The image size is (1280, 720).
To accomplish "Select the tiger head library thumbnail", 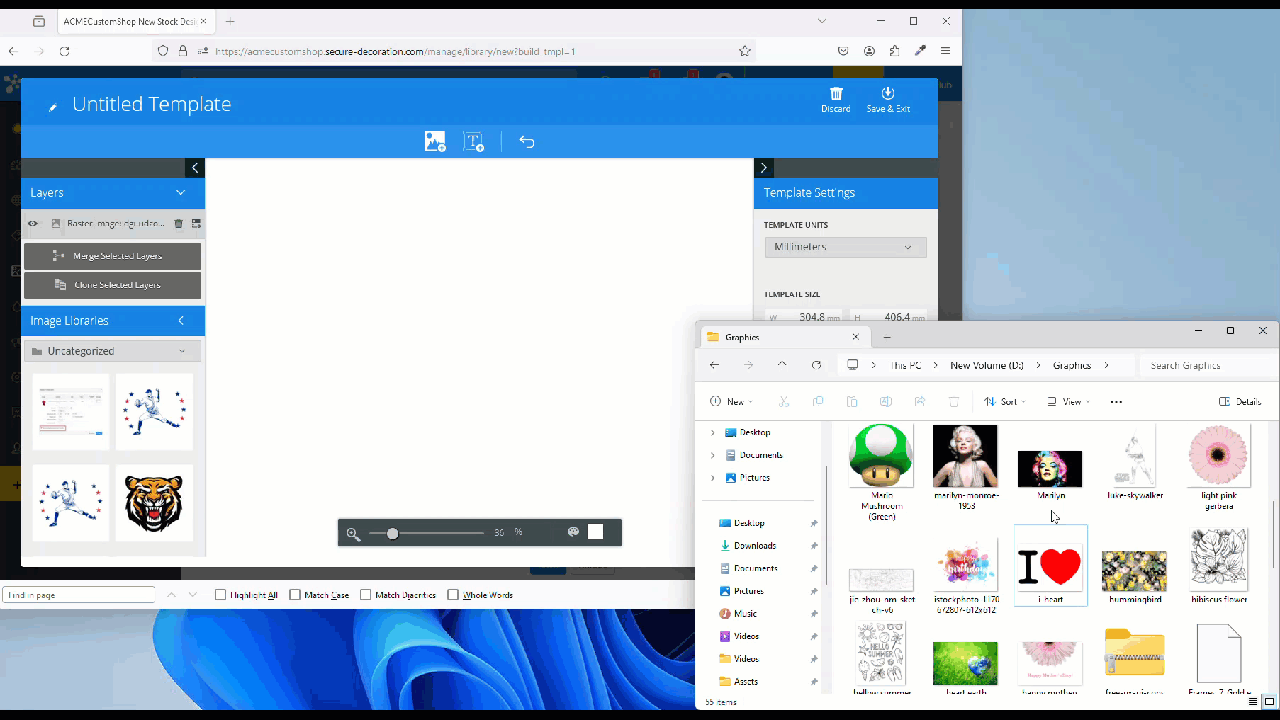I will pos(154,503).
